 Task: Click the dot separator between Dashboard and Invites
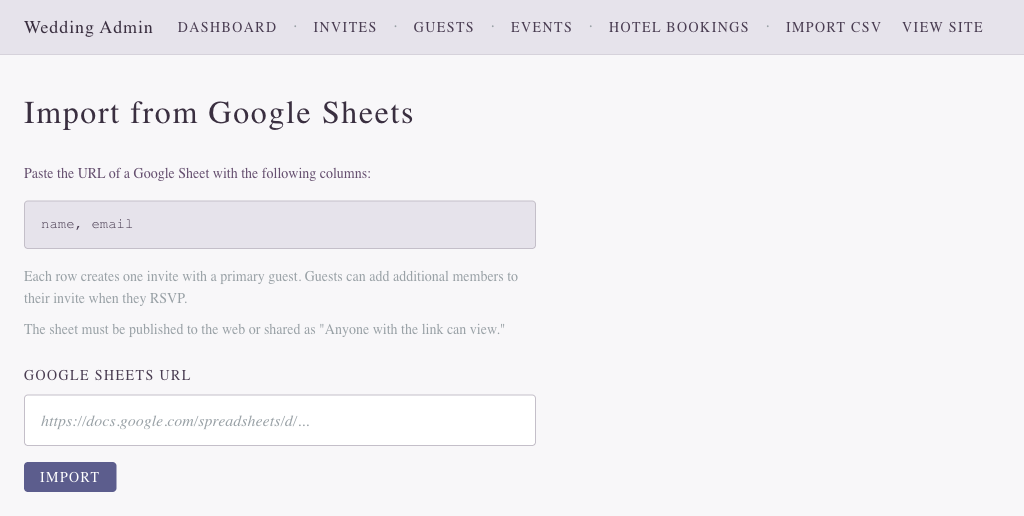pyautogui.click(x=295, y=26)
